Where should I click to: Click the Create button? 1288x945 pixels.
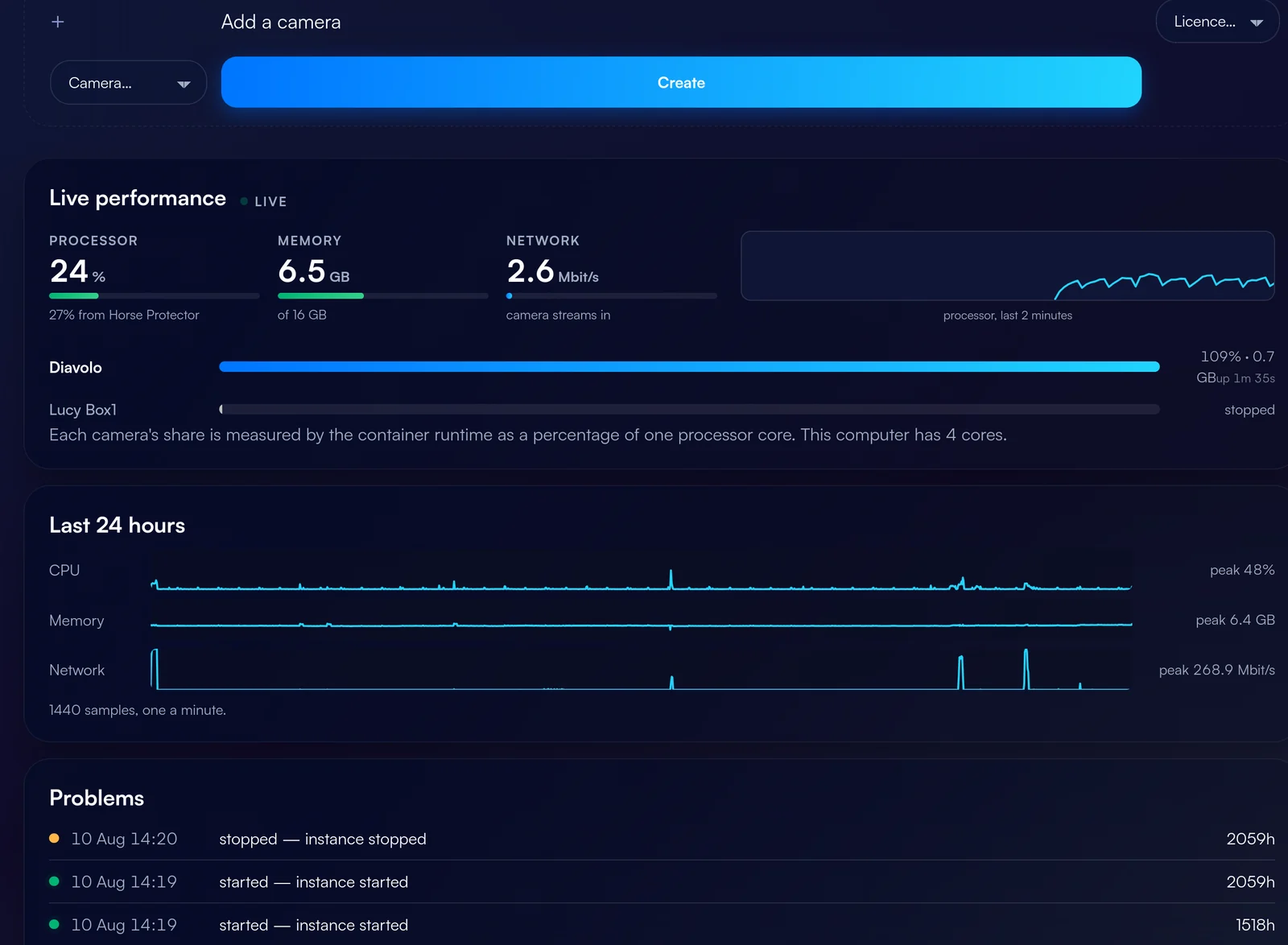coord(681,82)
